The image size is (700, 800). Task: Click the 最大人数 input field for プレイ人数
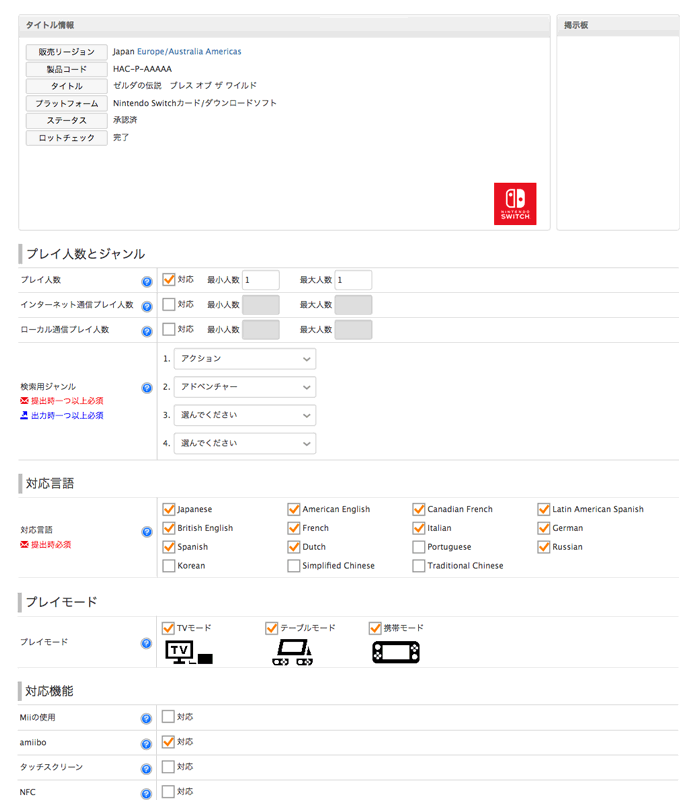(354, 280)
